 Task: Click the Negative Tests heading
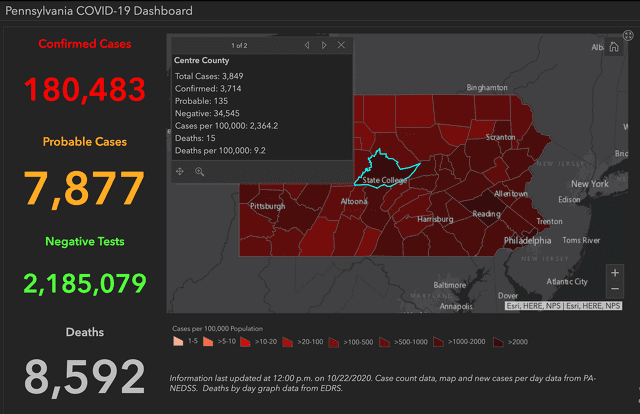(85, 241)
